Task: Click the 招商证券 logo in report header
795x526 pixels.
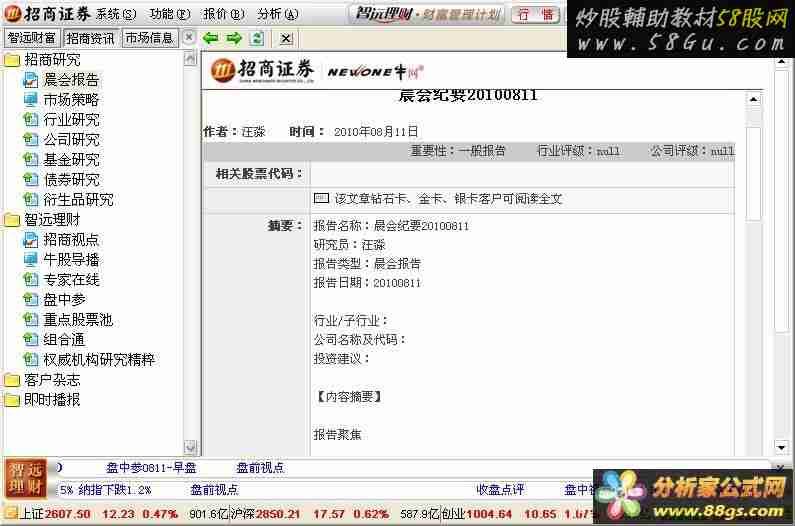Action: pyautogui.click(x=263, y=70)
